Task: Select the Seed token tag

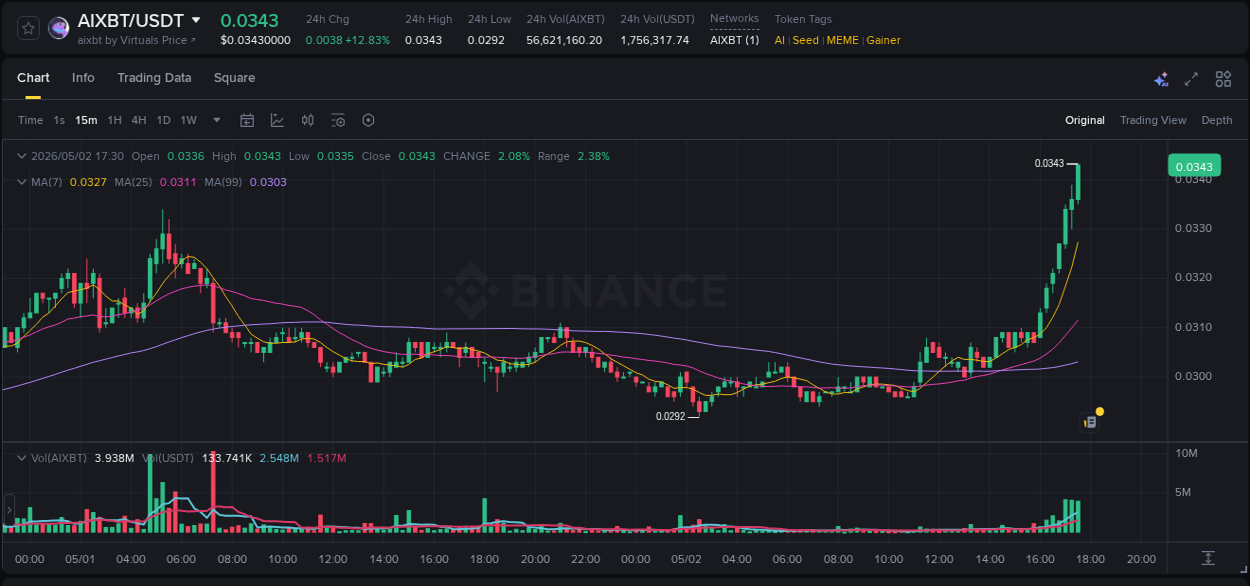Action: point(805,40)
